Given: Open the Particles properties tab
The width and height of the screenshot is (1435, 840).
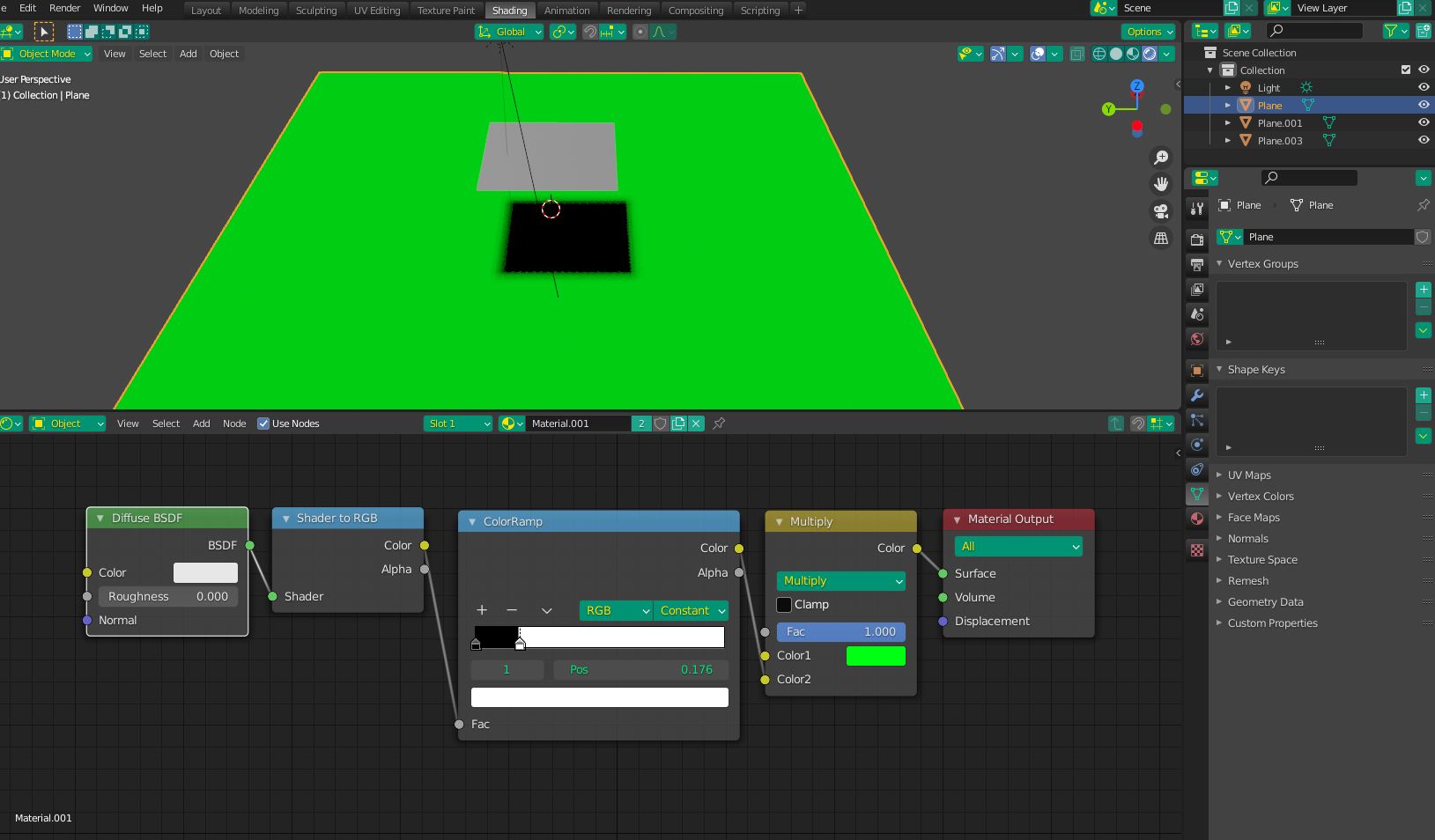Looking at the screenshot, I should click(x=1196, y=419).
